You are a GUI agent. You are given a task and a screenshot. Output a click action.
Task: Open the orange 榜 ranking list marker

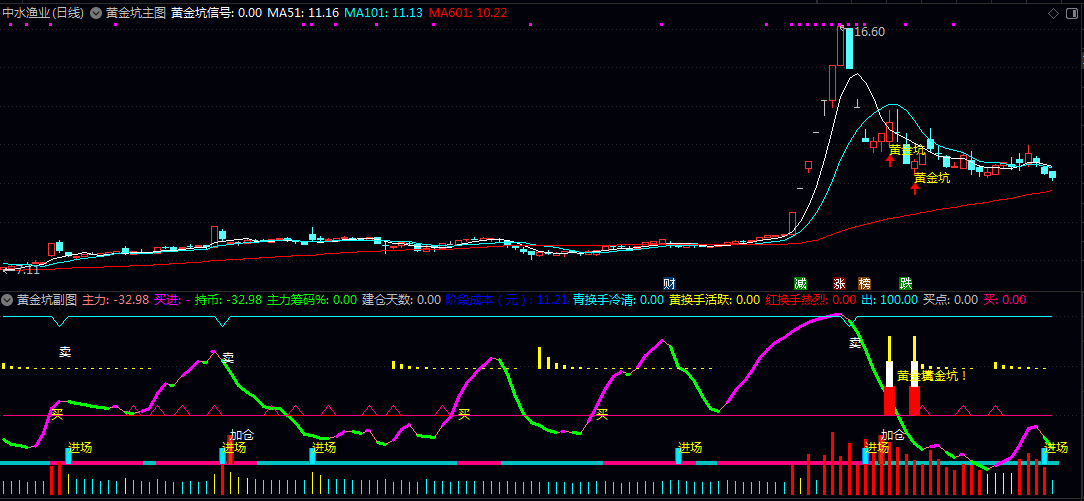864,283
